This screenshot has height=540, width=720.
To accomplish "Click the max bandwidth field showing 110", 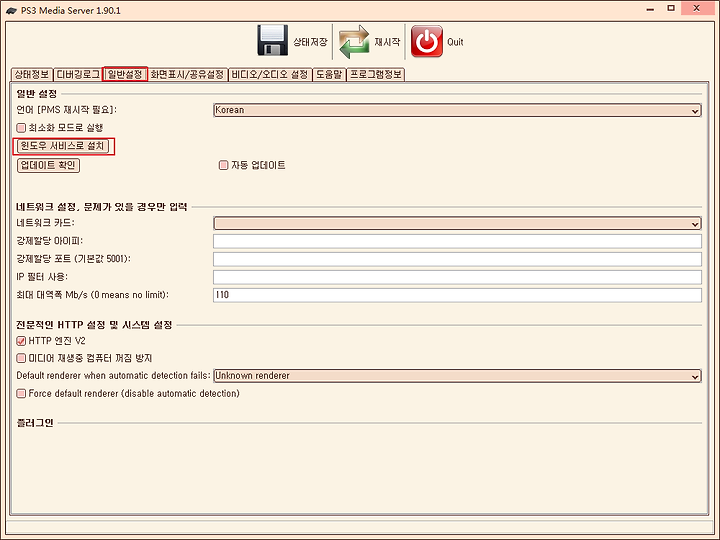I will pyautogui.click(x=457, y=295).
